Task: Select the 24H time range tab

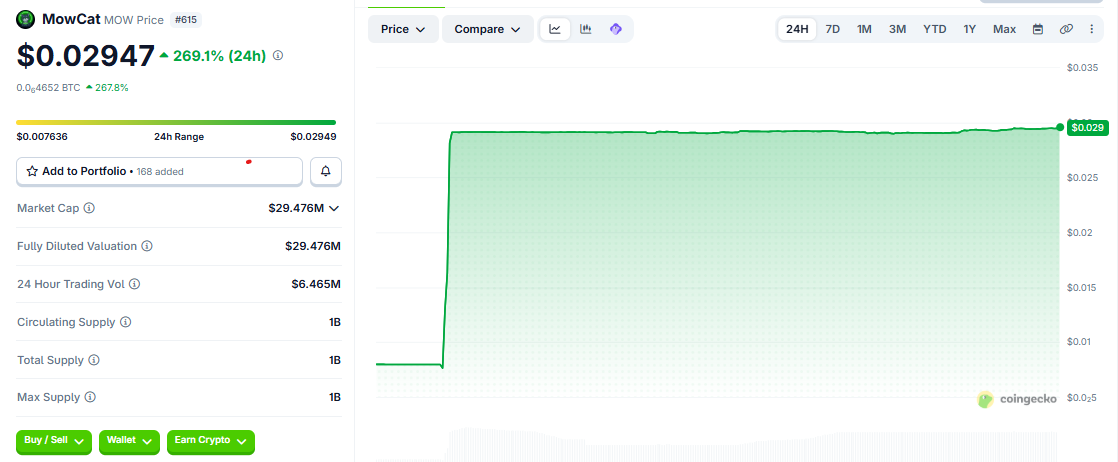Action: (797, 29)
